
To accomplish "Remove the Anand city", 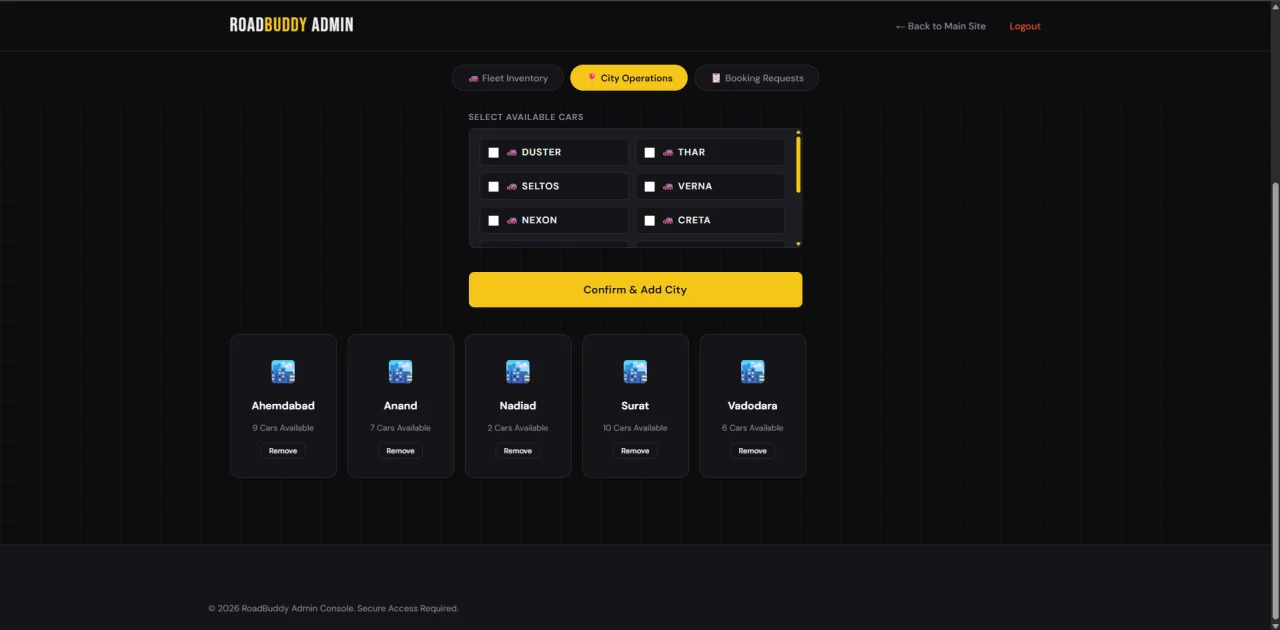I will point(400,451).
